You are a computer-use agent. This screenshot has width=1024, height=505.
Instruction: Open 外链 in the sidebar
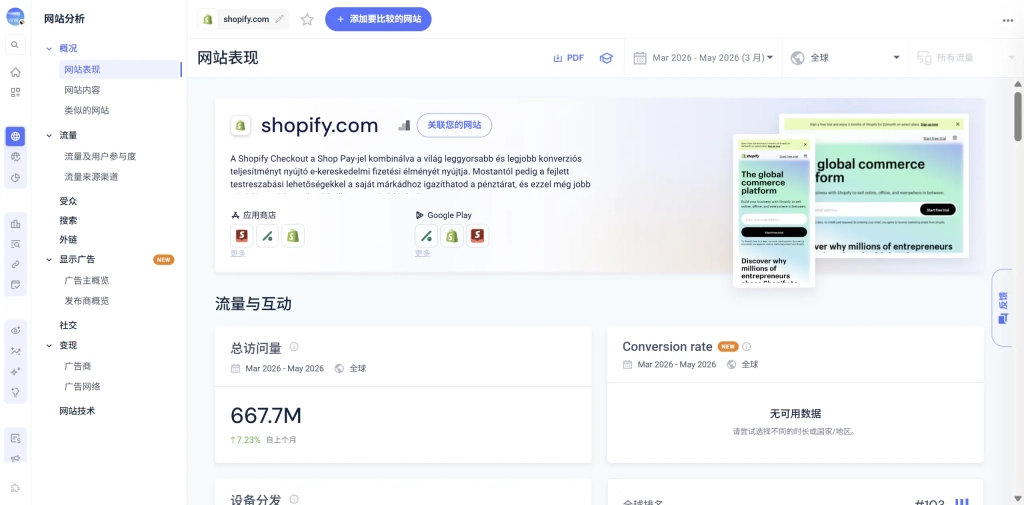click(x=68, y=240)
